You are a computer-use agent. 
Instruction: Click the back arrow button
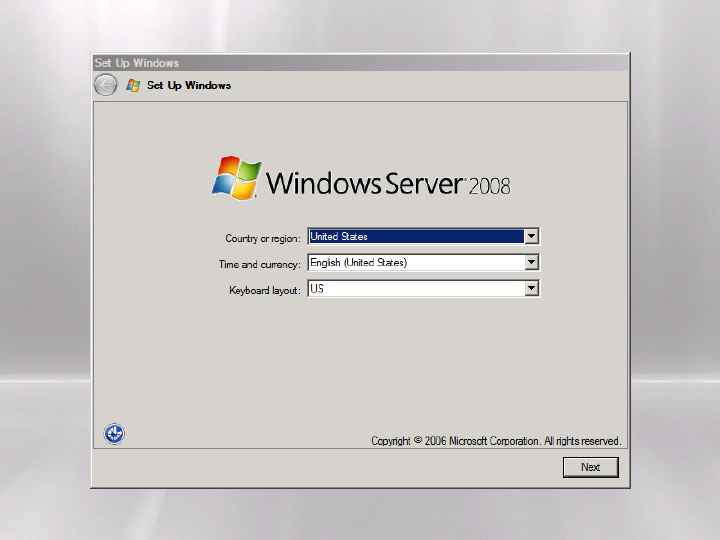point(106,85)
